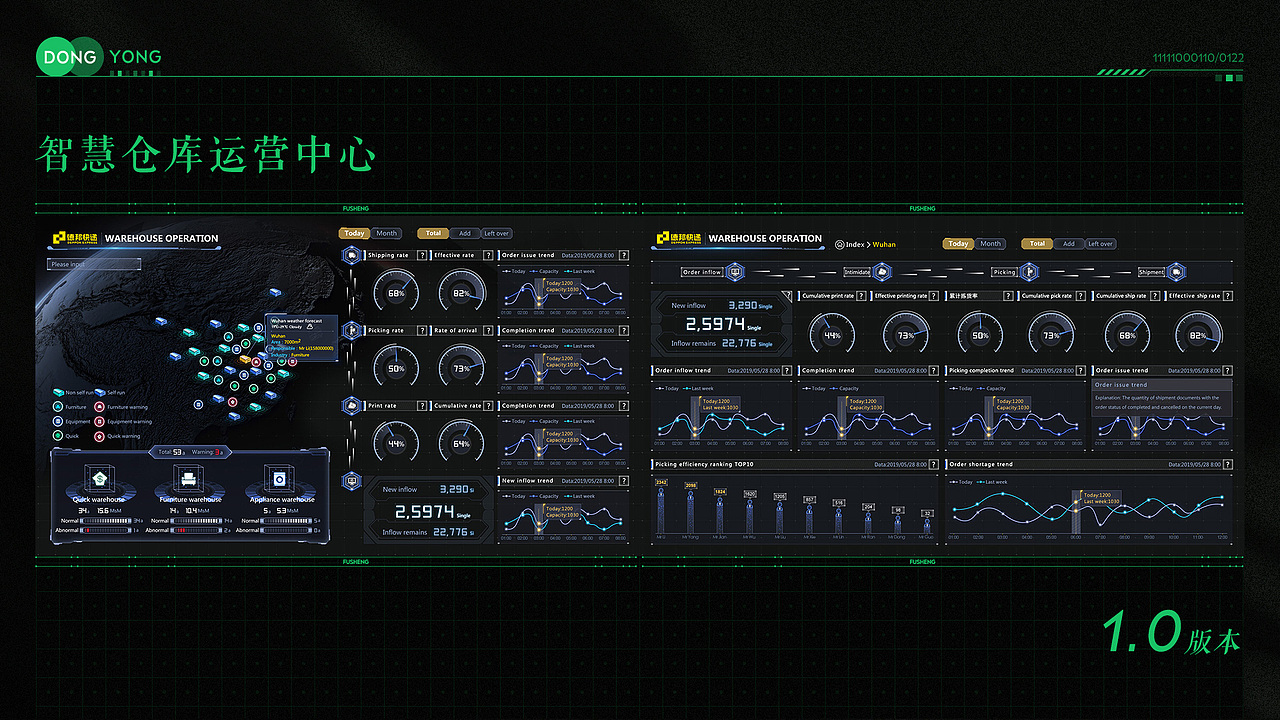This screenshot has height=720, width=1280.
Task: Select Total beside the Wuhan breadcrumb row
Action: tap(1037, 244)
